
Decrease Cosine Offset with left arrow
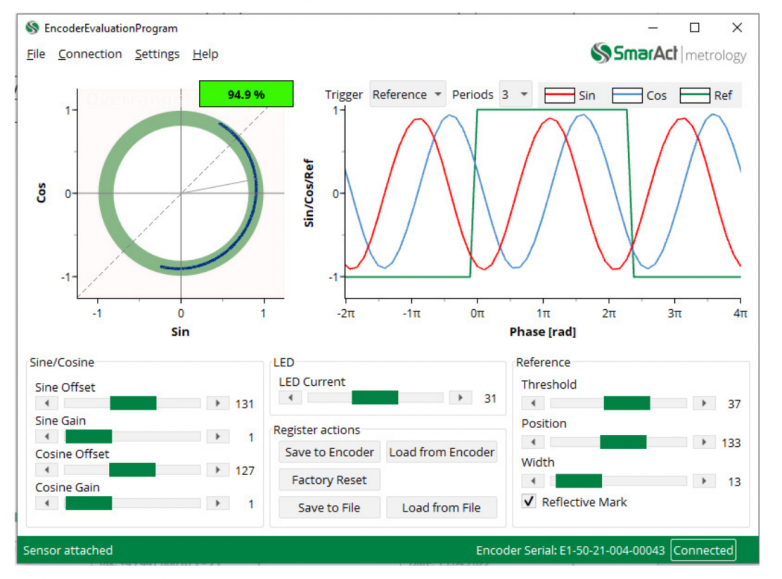point(47,470)
